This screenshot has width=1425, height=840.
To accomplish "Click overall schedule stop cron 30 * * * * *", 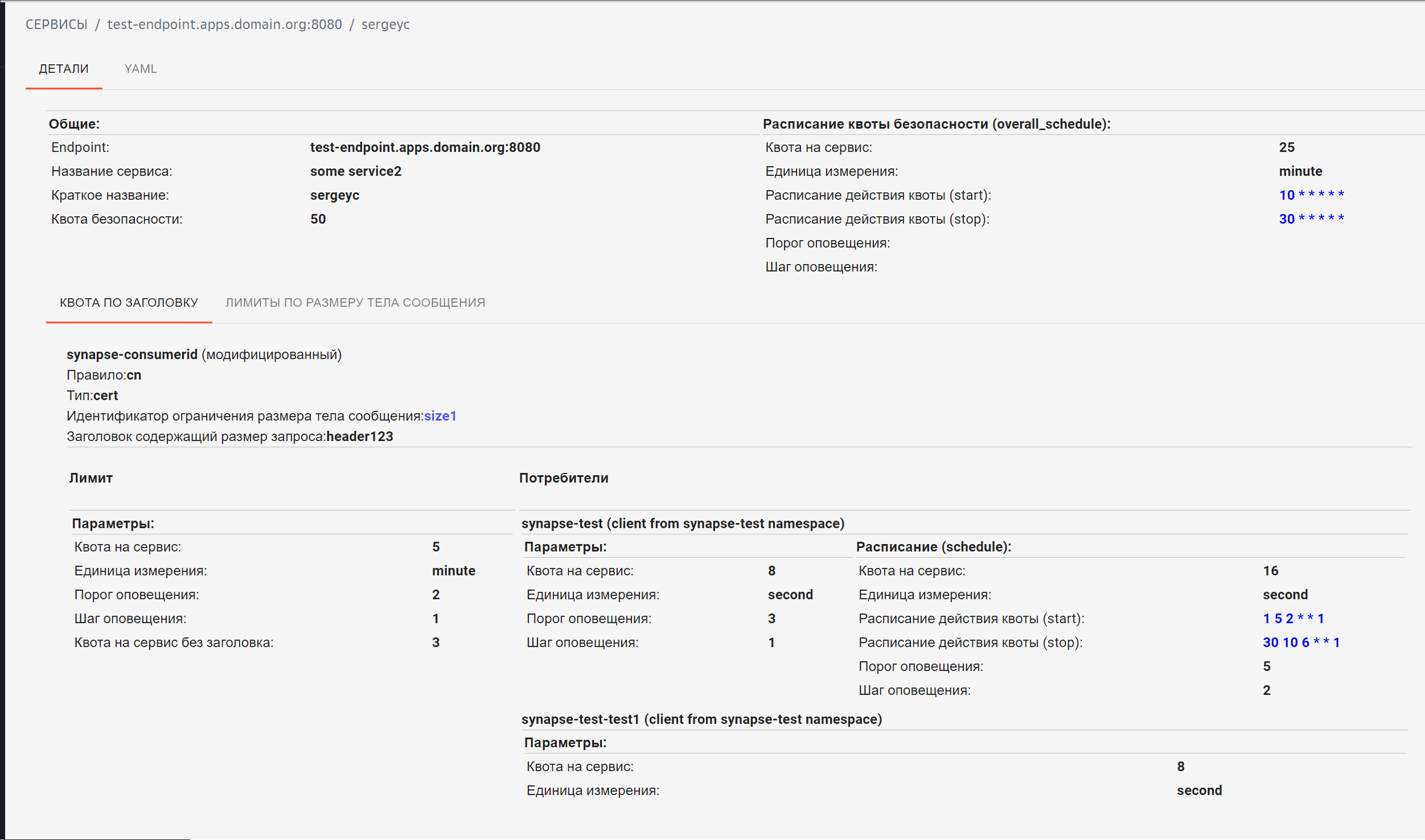I will click(x=1311, y=219).
